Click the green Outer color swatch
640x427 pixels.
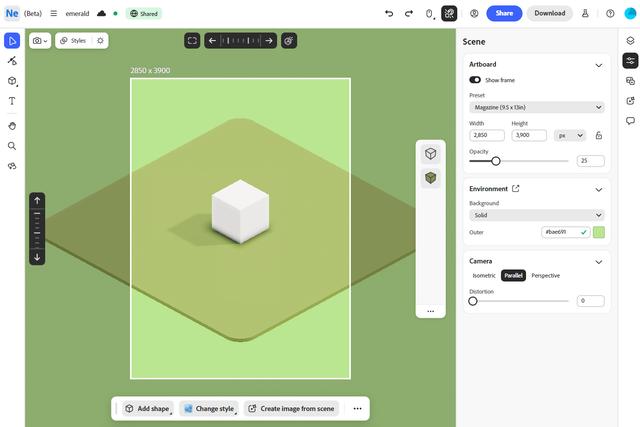599,232
